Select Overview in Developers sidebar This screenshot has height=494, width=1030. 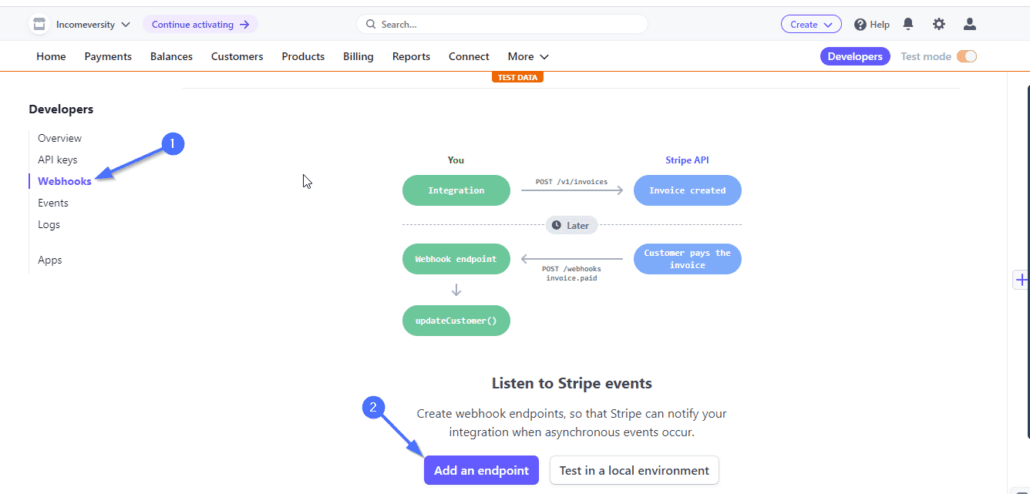60,139
